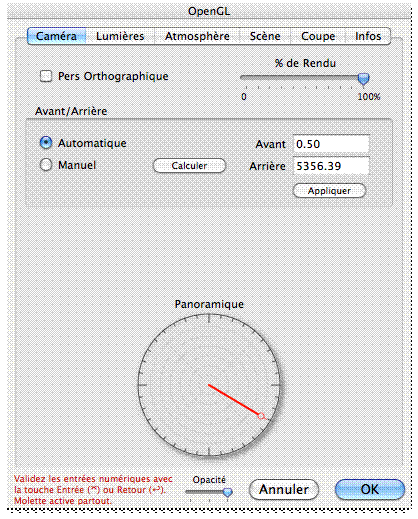
Task: Click the % de Rendu slider thumb
Action: 363,79
